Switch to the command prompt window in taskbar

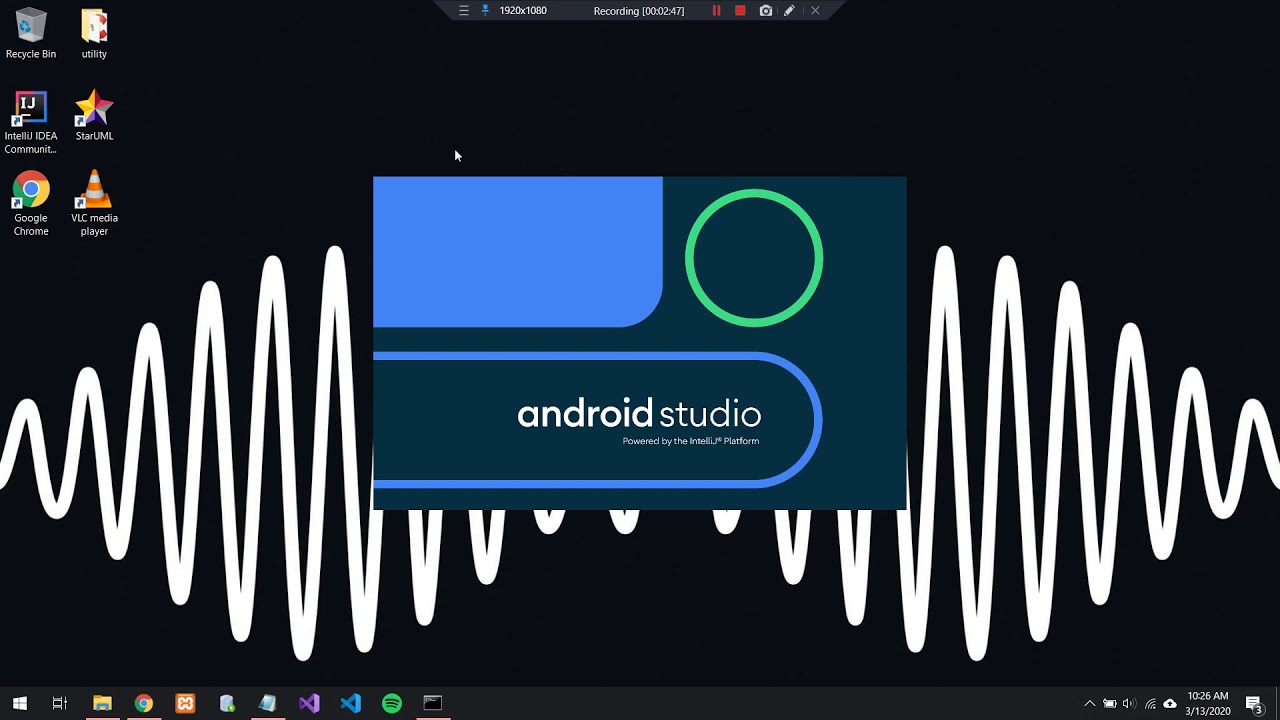(x=433, y=703)
